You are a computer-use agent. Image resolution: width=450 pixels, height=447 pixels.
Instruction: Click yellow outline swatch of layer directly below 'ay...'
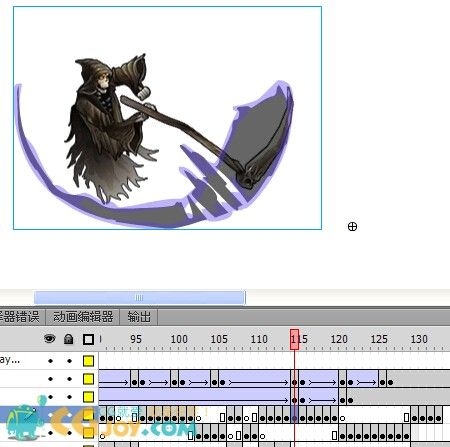tap(88, 379)
